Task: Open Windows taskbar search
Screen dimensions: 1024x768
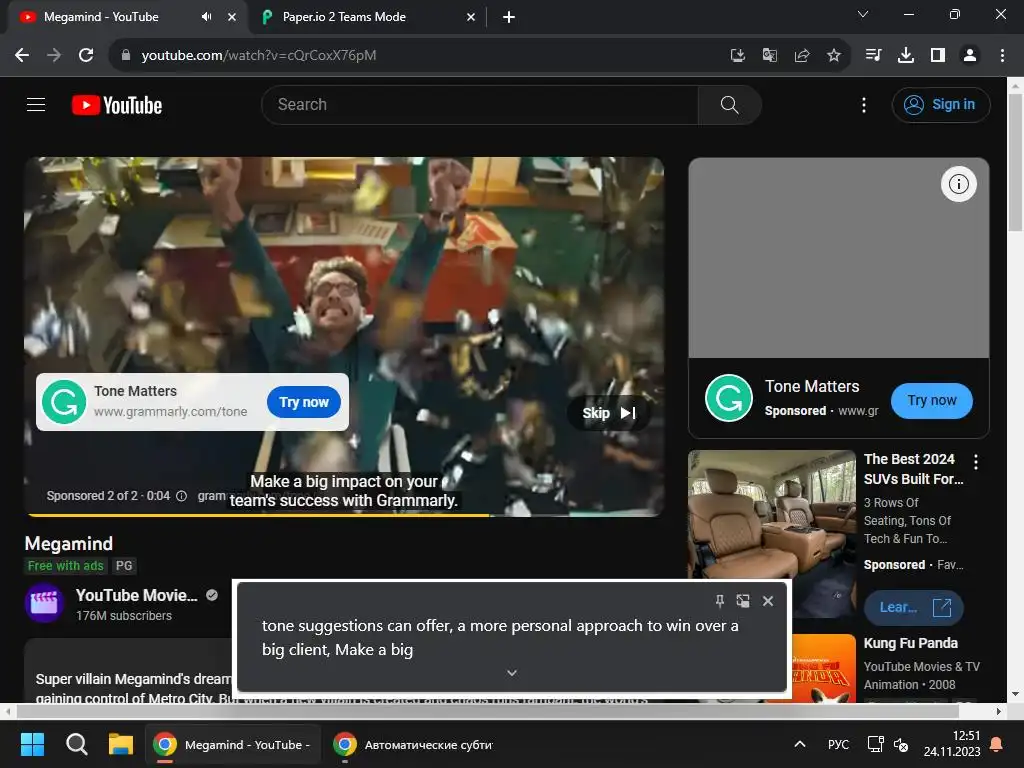Action: 76,744
